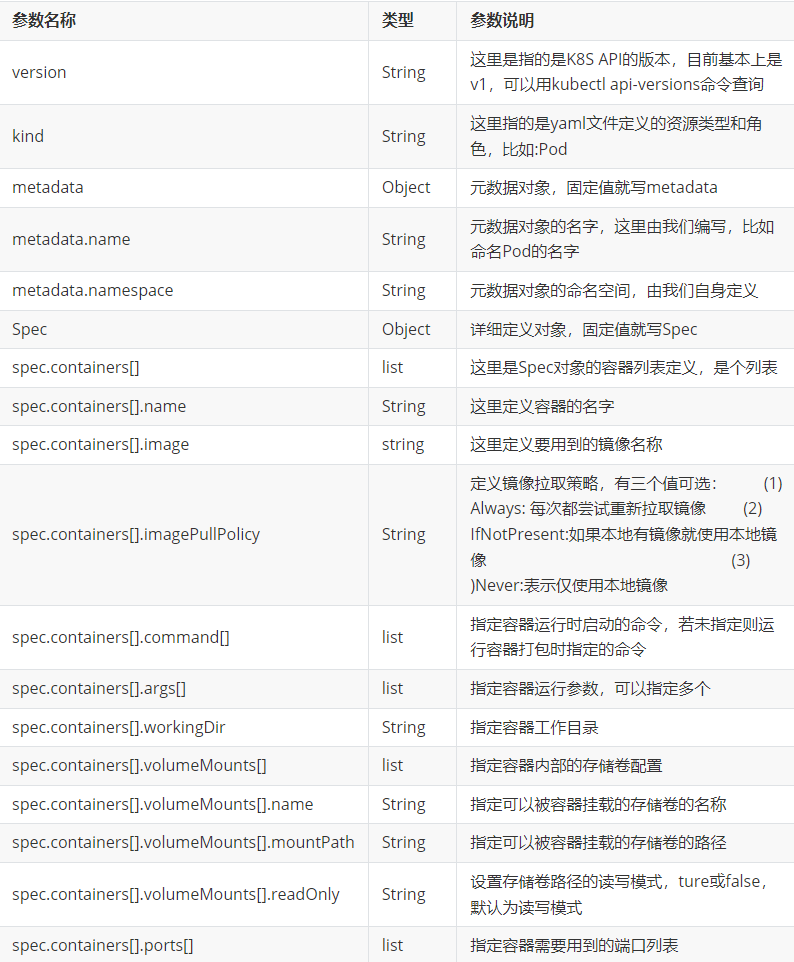The width and height of the screenshot is (794, 962).
Task: Click text 指定容器运行参数，可以指定多个
Action: click(590, 688)
